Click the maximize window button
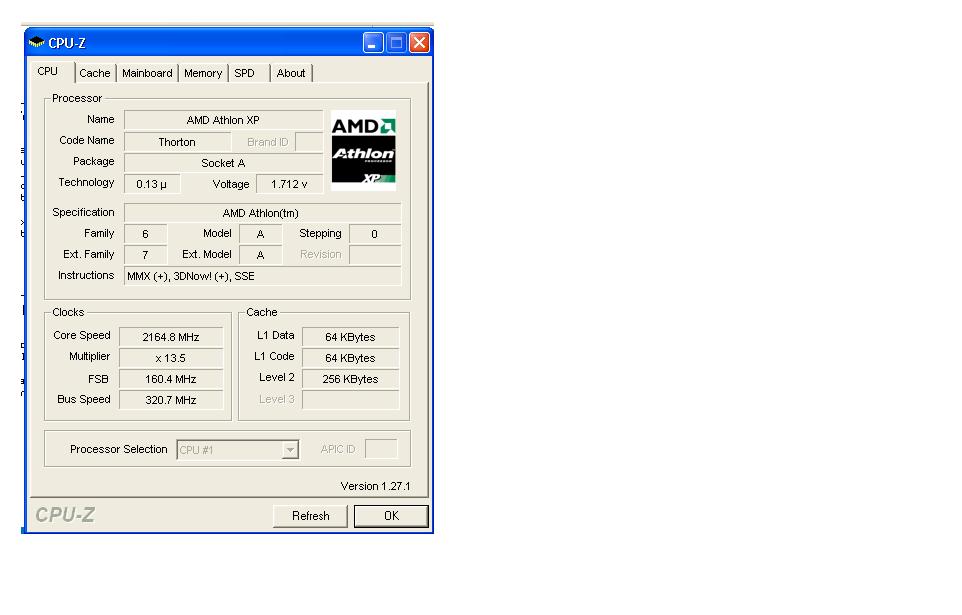Screen dimensions: 962x615 [x=396, y=42]
